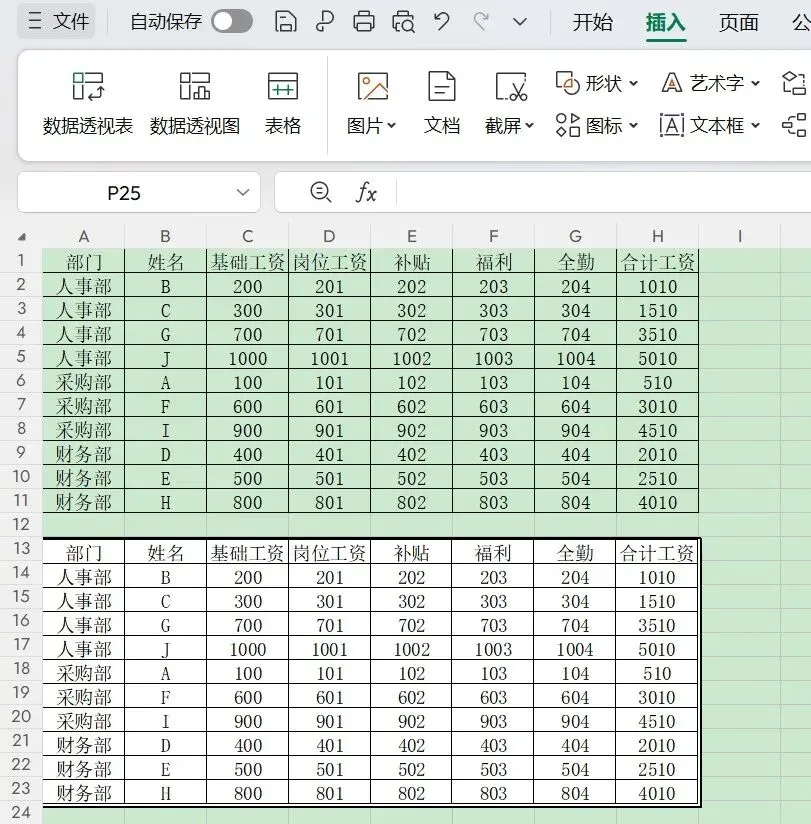Click the name box showing P25

[x=124, y=193]
